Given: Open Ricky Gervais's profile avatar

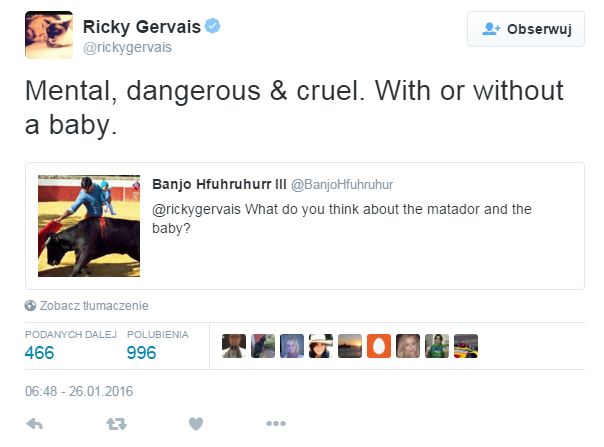Looking at the screenshot, I should point(49,35).
